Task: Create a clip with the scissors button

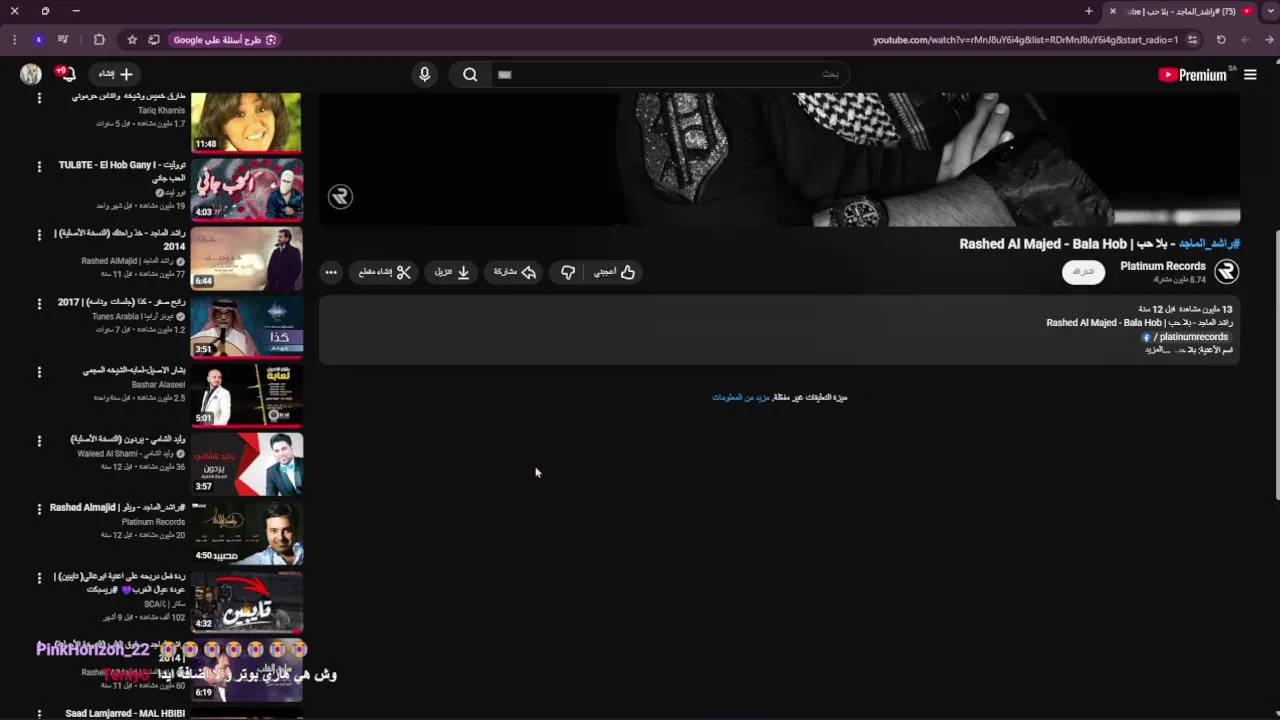Action: 385,272
